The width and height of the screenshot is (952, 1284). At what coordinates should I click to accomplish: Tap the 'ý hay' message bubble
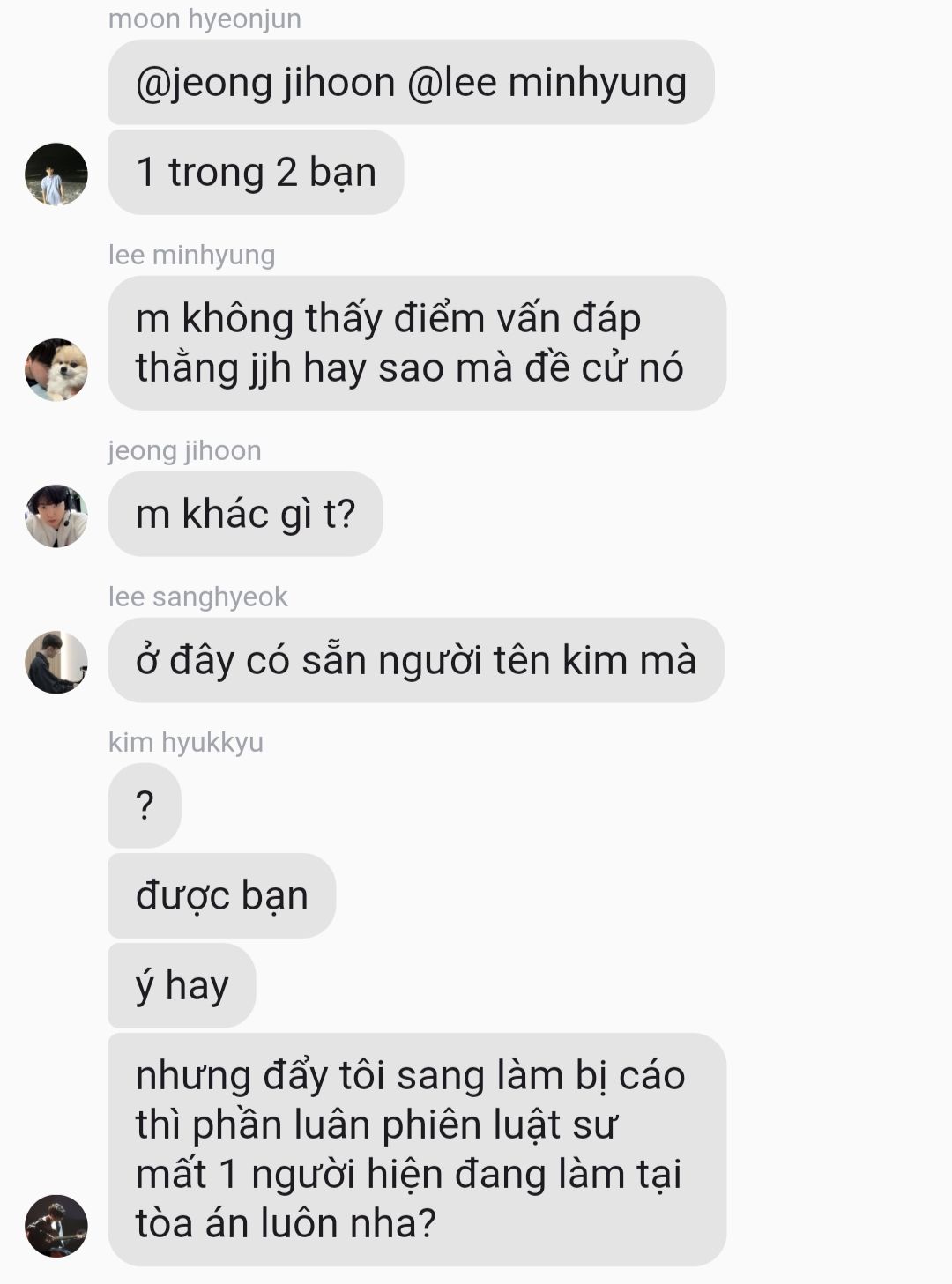(182, 985)
